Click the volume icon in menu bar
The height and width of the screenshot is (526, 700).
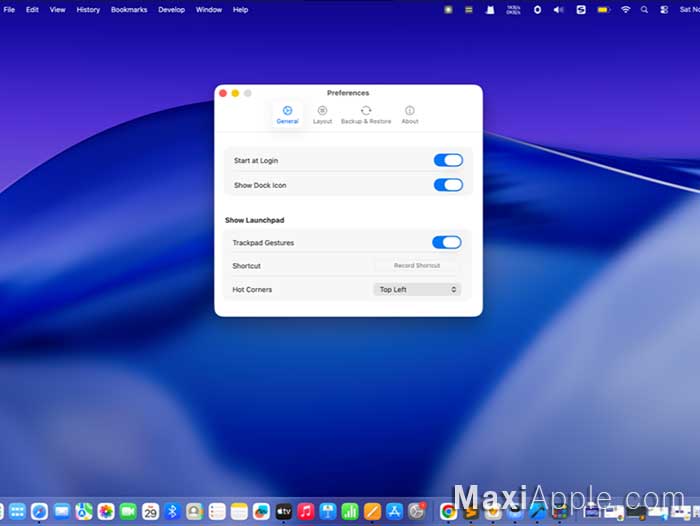click(x=558, y=9)
